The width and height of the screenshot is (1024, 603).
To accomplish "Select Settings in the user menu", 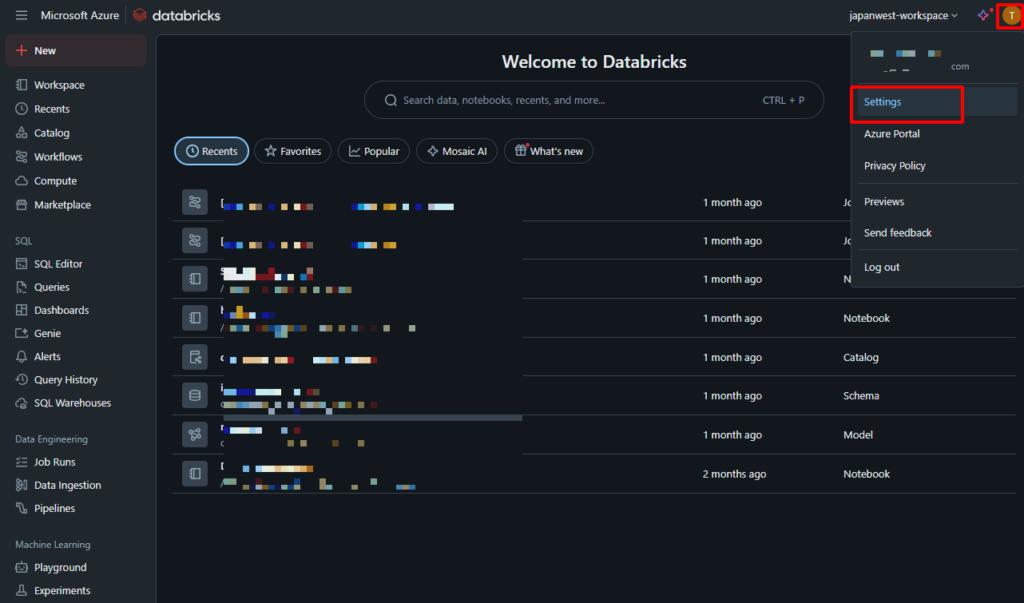I will (882, 102).
